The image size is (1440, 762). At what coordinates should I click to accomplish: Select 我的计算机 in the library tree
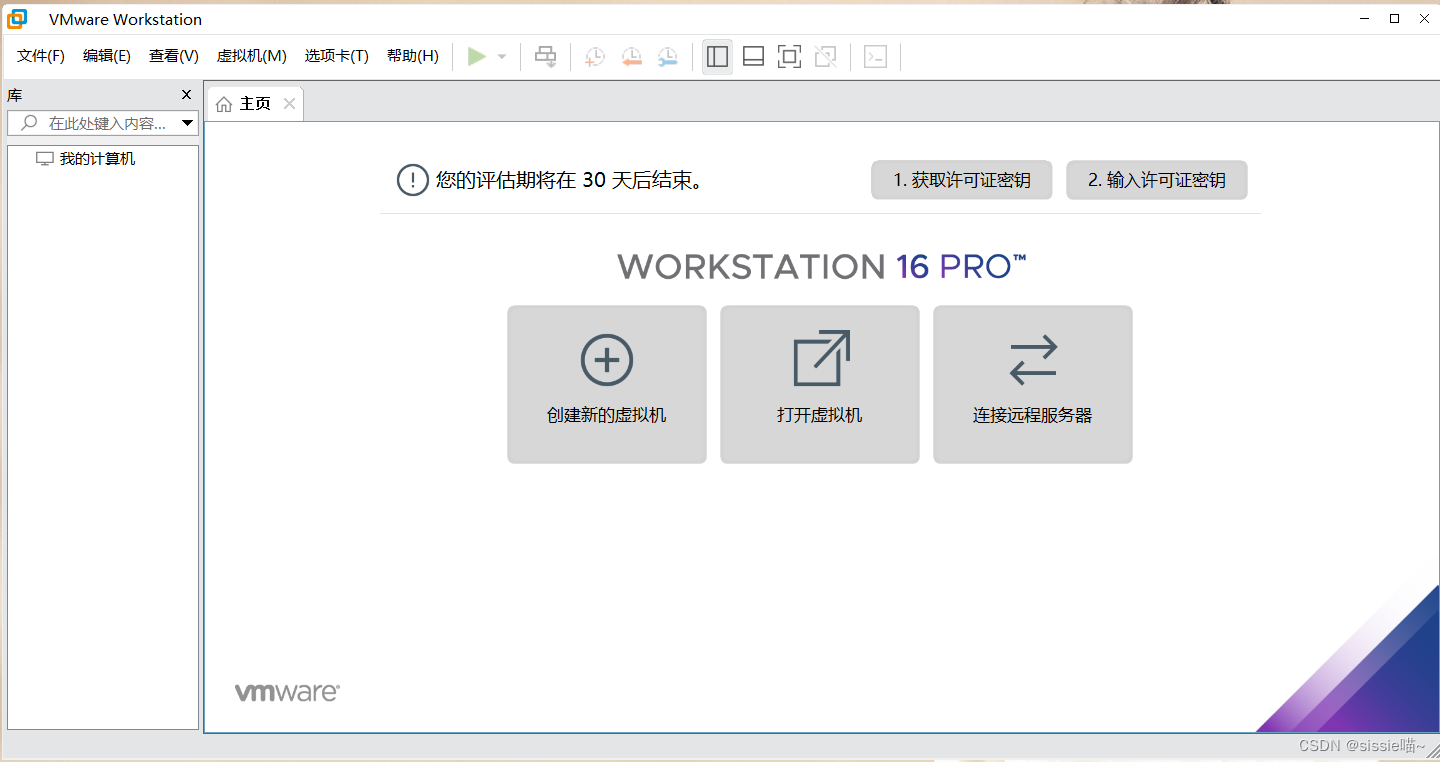(97, 159)
